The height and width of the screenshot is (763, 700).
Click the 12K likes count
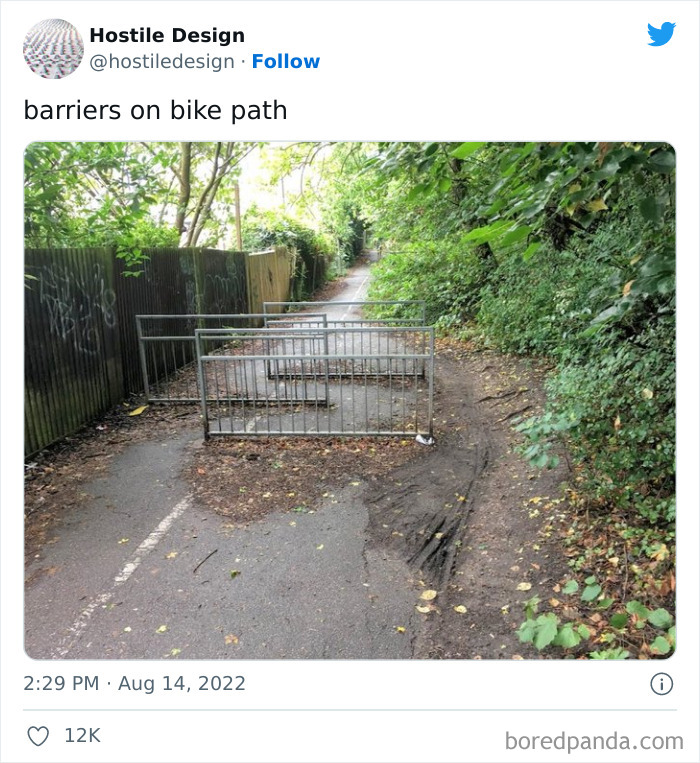(82, 735)
